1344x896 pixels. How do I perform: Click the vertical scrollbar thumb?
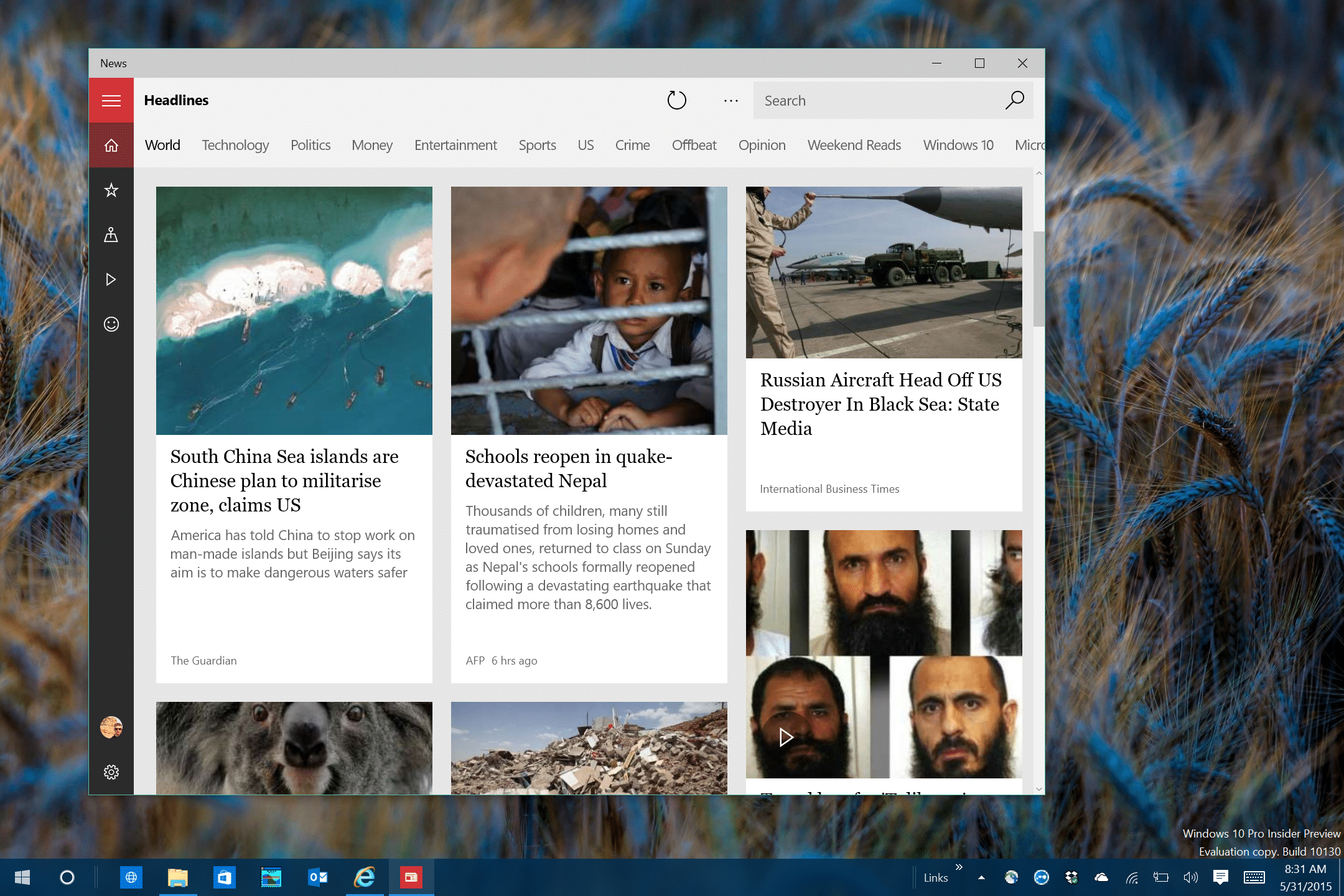(x=1038, y=279)
